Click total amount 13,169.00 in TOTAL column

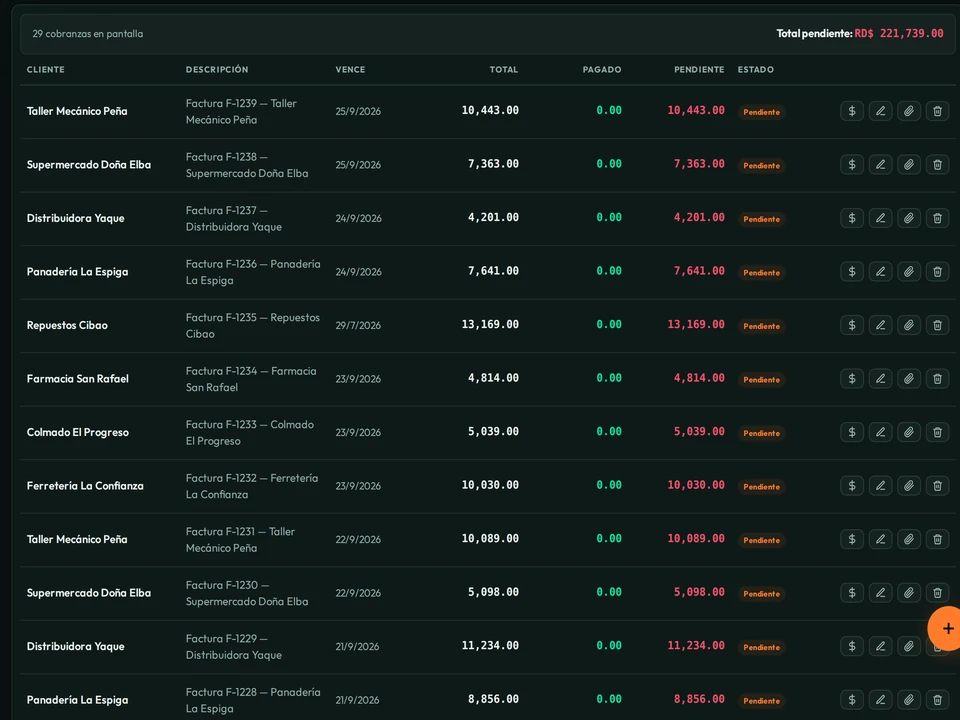(x=490, y=324)
